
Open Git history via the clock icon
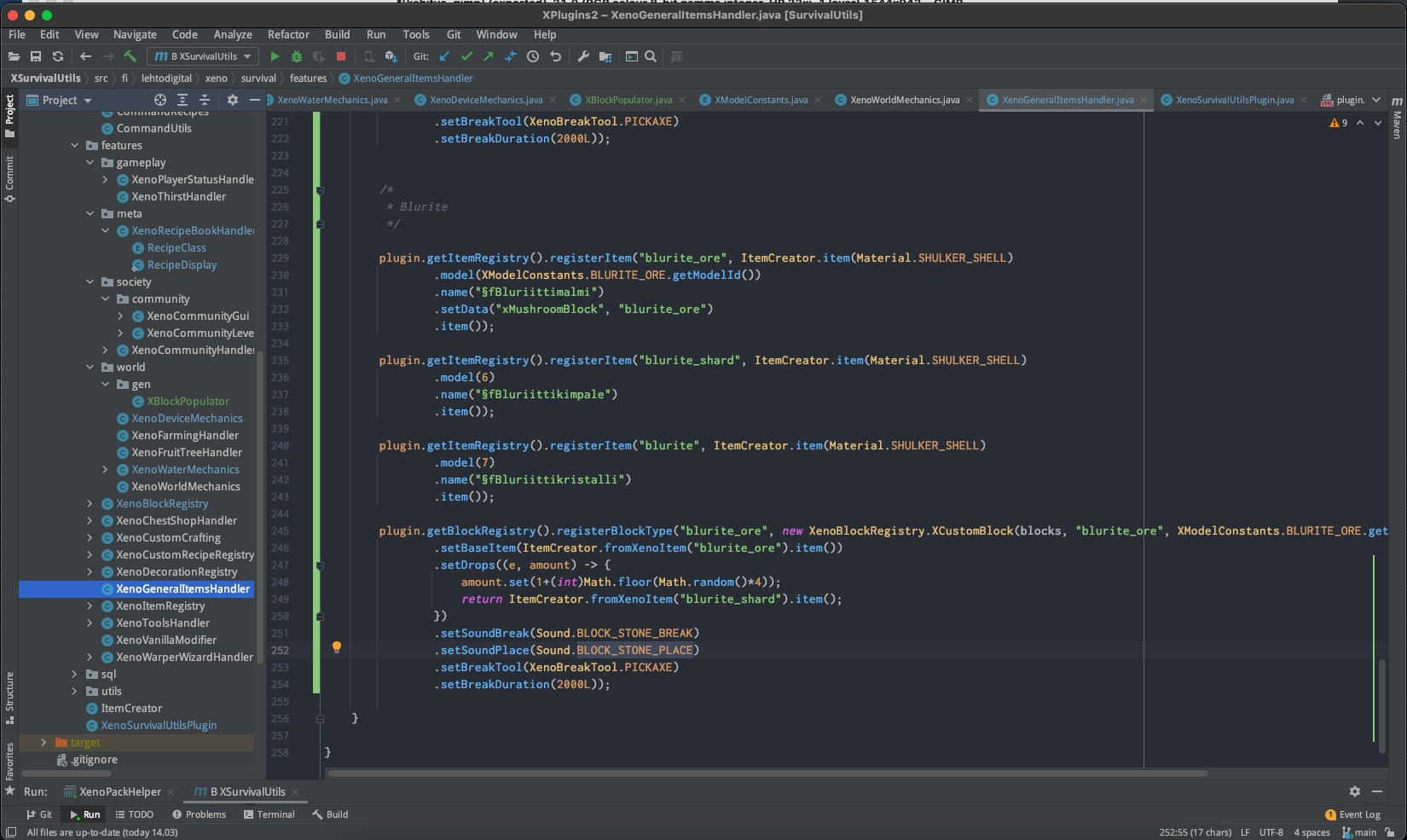(x=533, y=56)
